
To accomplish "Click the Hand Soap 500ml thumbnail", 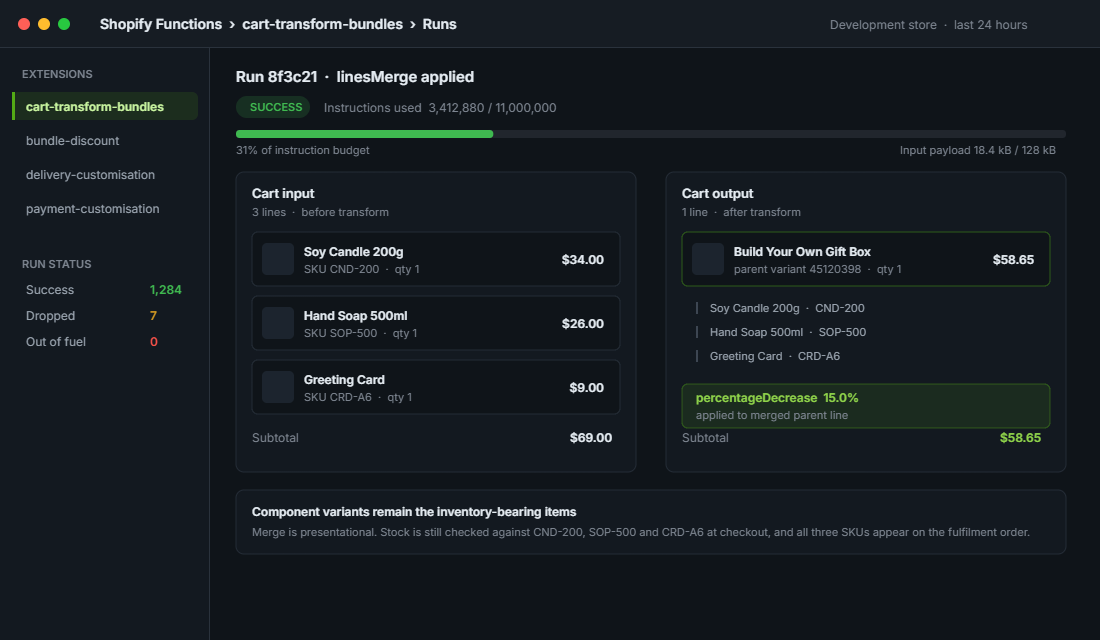I will tap(278, 323).
